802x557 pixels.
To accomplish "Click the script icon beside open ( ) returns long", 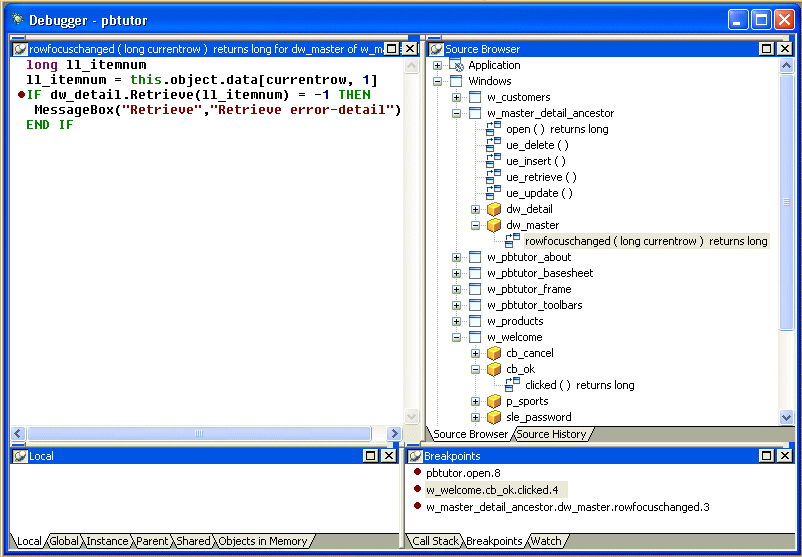I will click(x=494, y=129).
